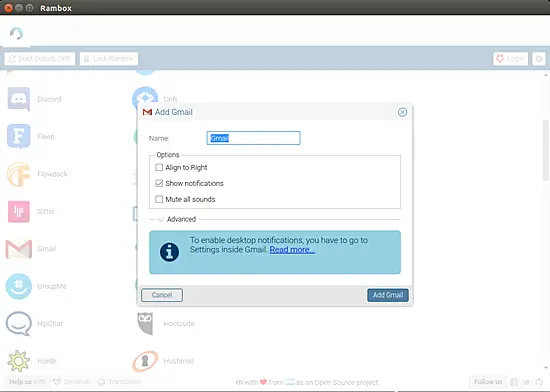Screen dimensions: 550x392
Task: Click the Gmail service icon in list
Action: tap(19, 249)
